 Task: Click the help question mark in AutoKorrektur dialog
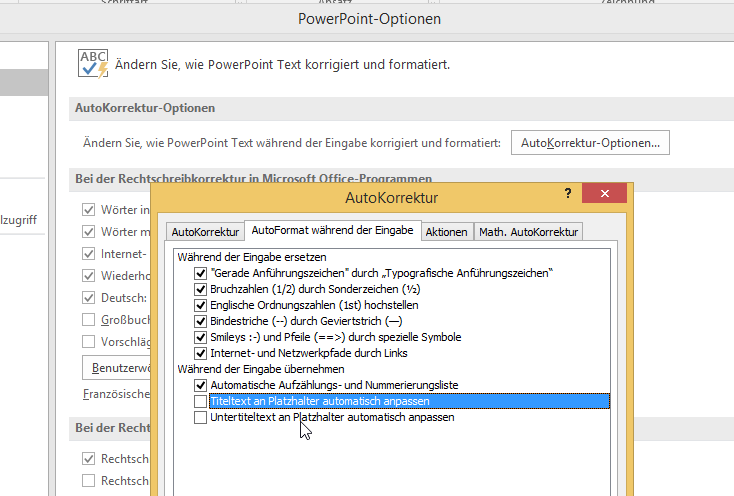[x=568, y=193]
